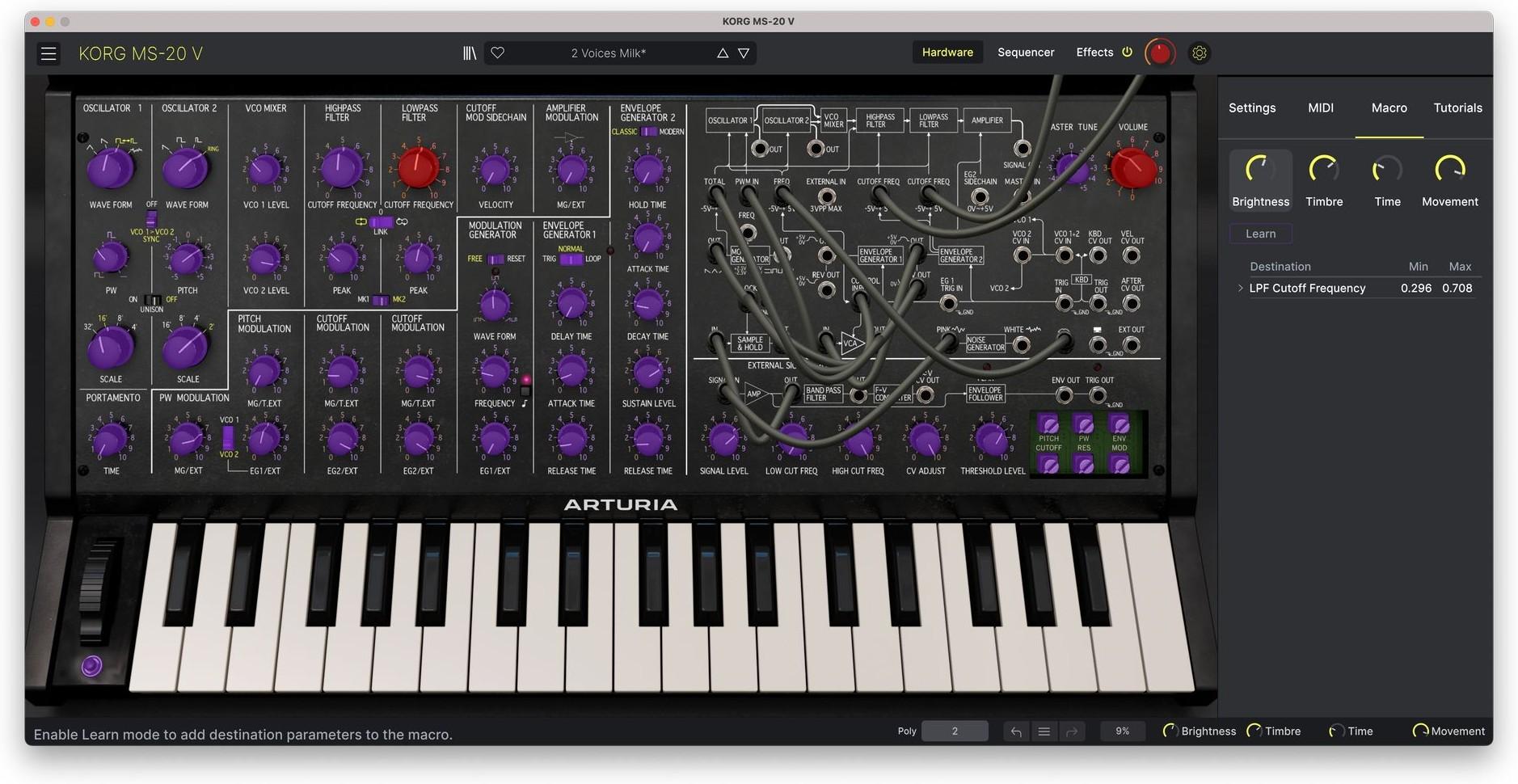Click the power bypass button next to Effects
Screen dimensions: 1518x784
coord(1127,52)
